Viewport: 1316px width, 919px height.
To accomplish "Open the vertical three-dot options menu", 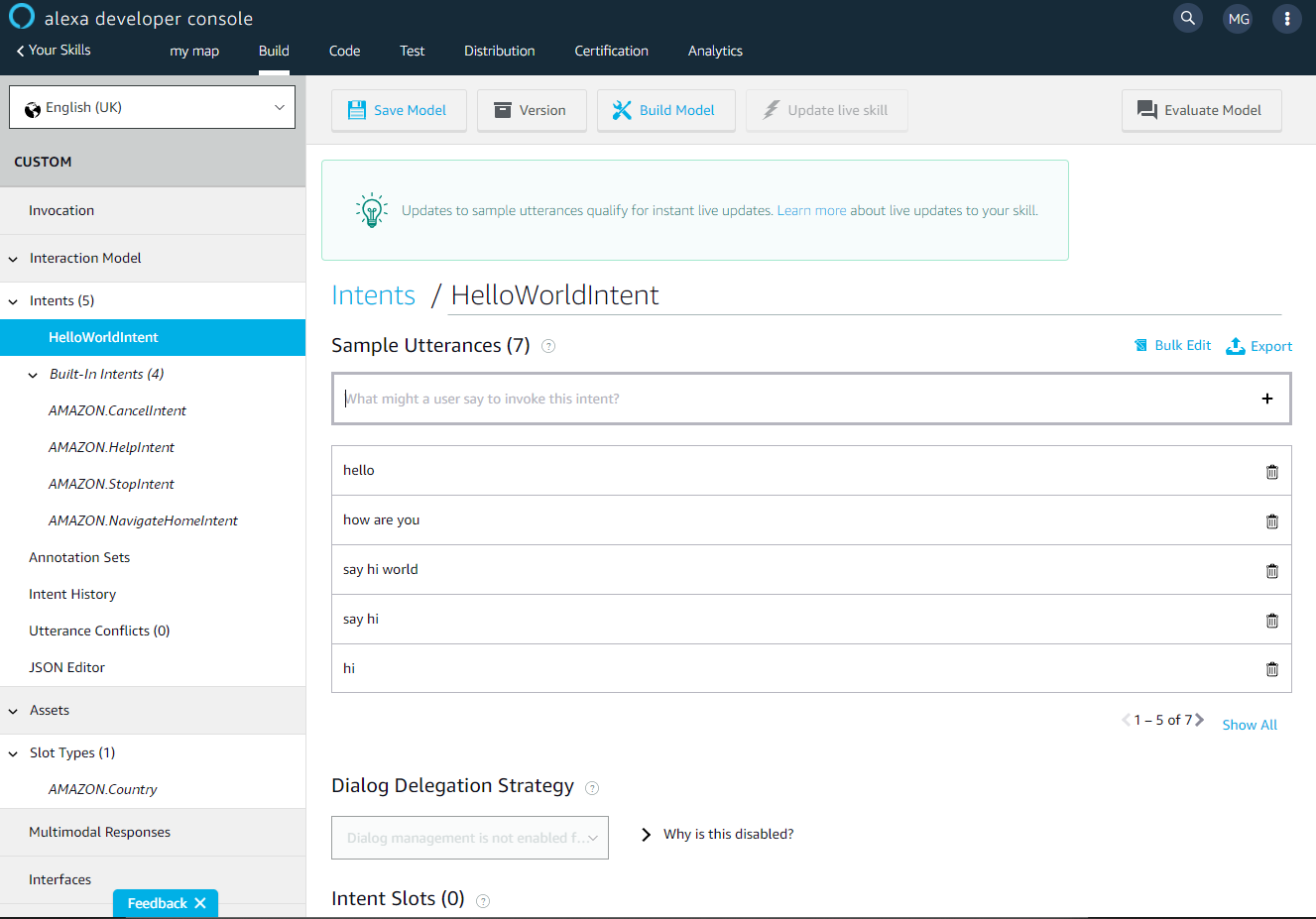I will [x=1286, y=18].
